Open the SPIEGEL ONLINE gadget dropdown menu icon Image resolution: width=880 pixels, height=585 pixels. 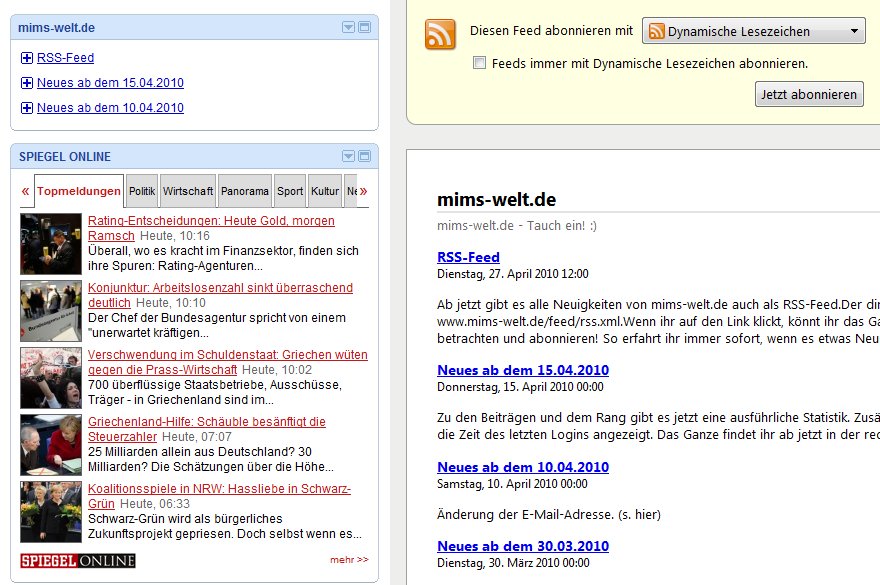pyautogui.click(x=349, y=156)
